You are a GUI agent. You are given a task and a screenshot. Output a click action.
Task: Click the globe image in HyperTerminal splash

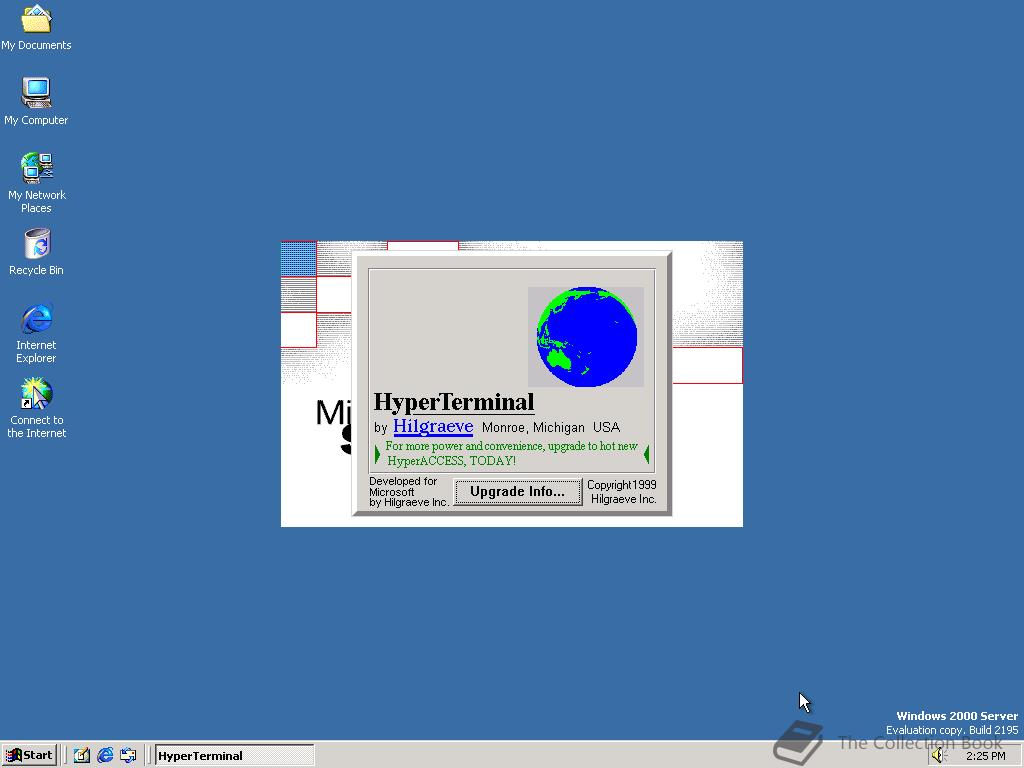(586, 337)
